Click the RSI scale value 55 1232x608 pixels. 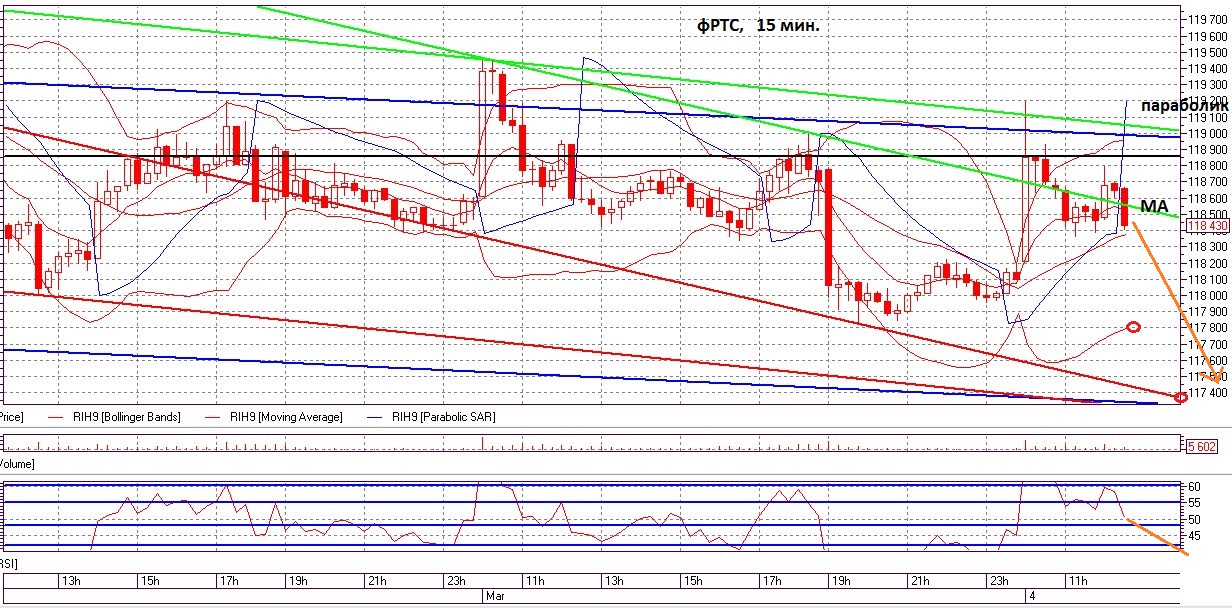point(1194,503)
